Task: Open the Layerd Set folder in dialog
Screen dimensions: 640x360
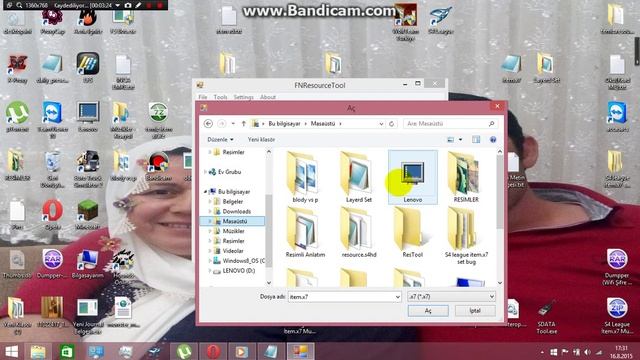Action: (358, 177)
